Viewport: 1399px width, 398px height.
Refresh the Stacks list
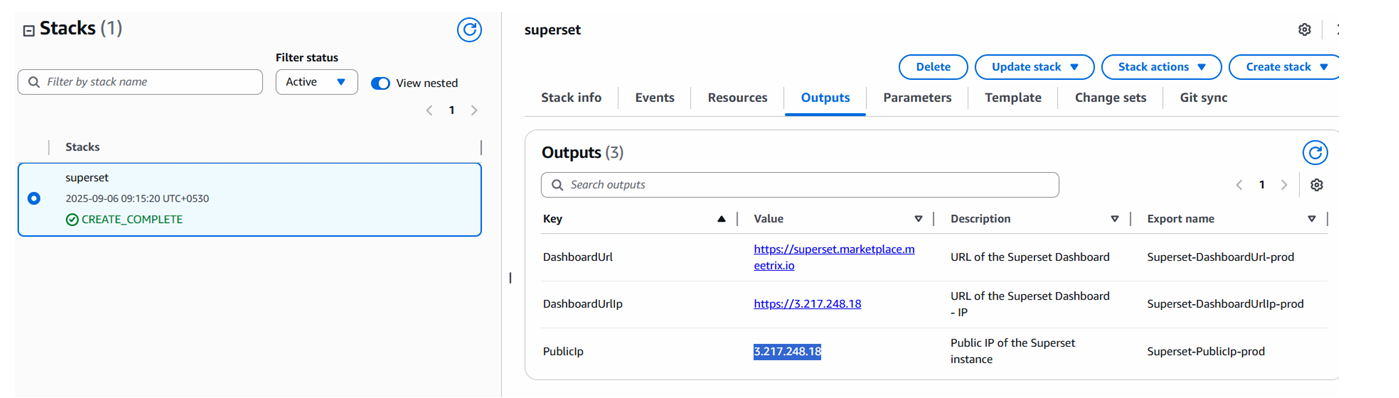click(469, 30)
